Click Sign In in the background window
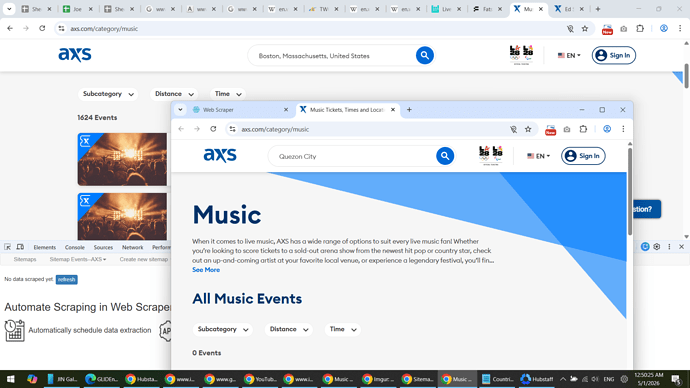 [x=613, y=55]
